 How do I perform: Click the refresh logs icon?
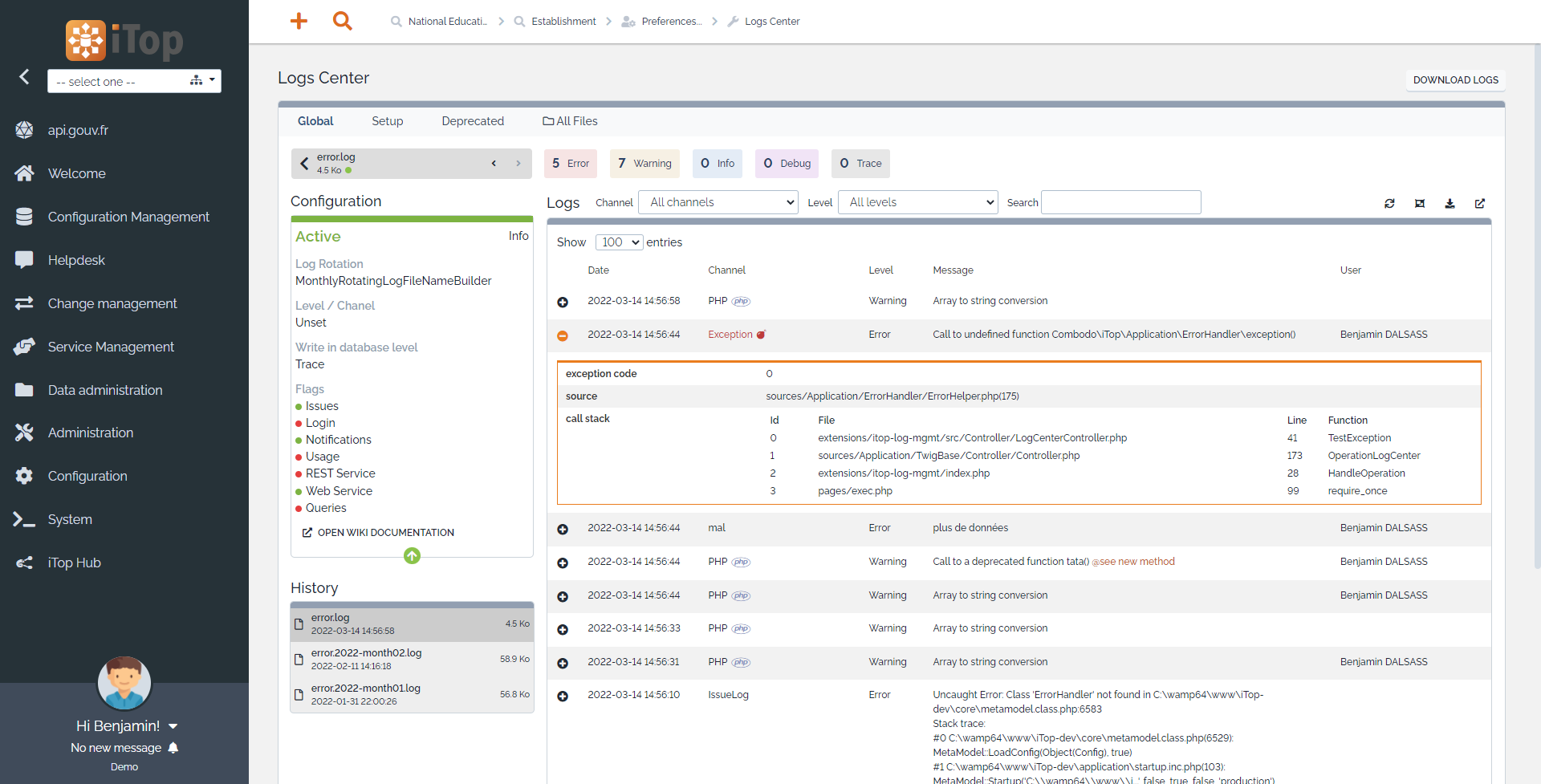(1389, 204)
